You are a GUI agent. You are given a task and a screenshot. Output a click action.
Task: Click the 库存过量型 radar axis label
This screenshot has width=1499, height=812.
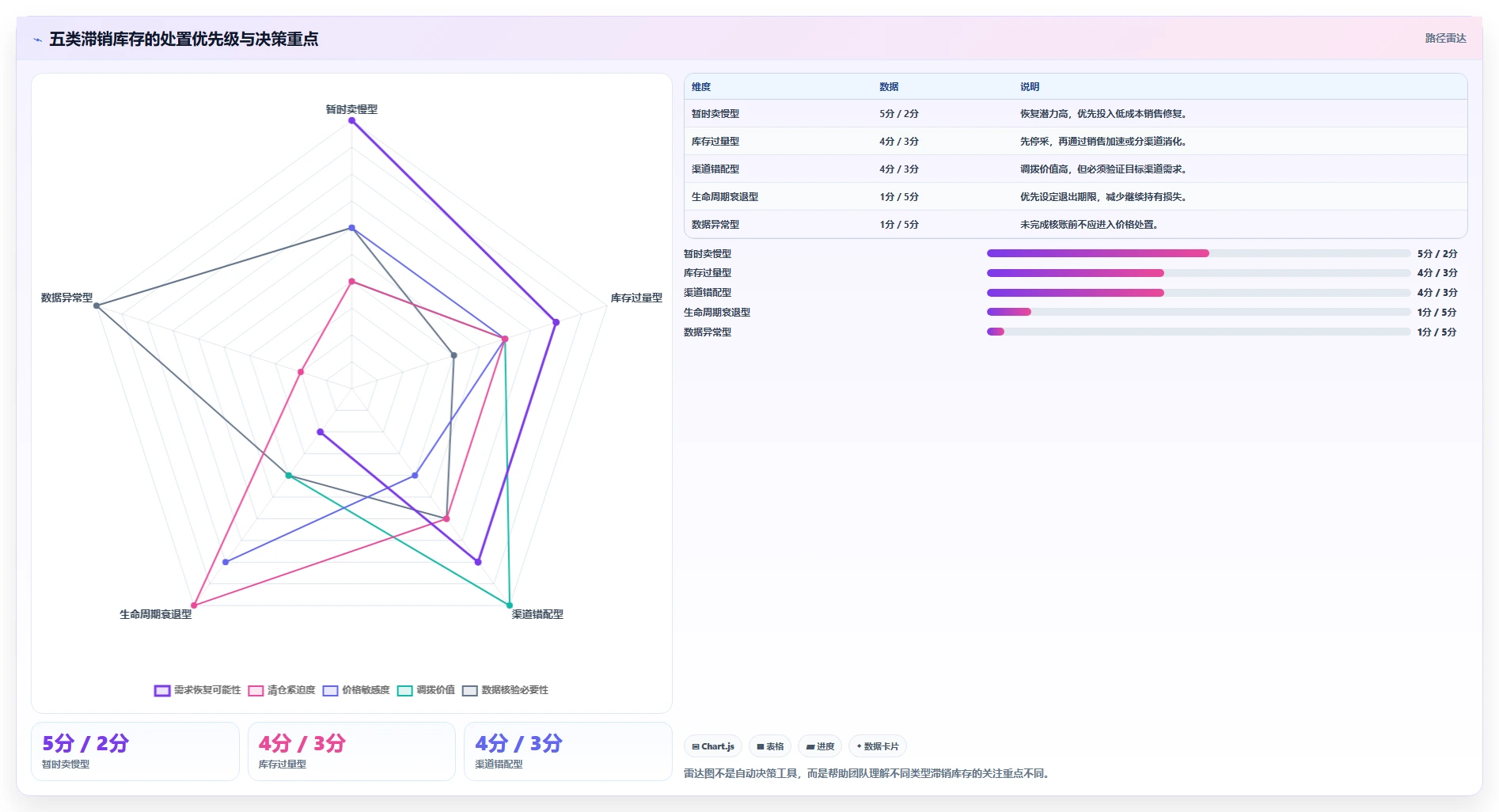(636, 298)
